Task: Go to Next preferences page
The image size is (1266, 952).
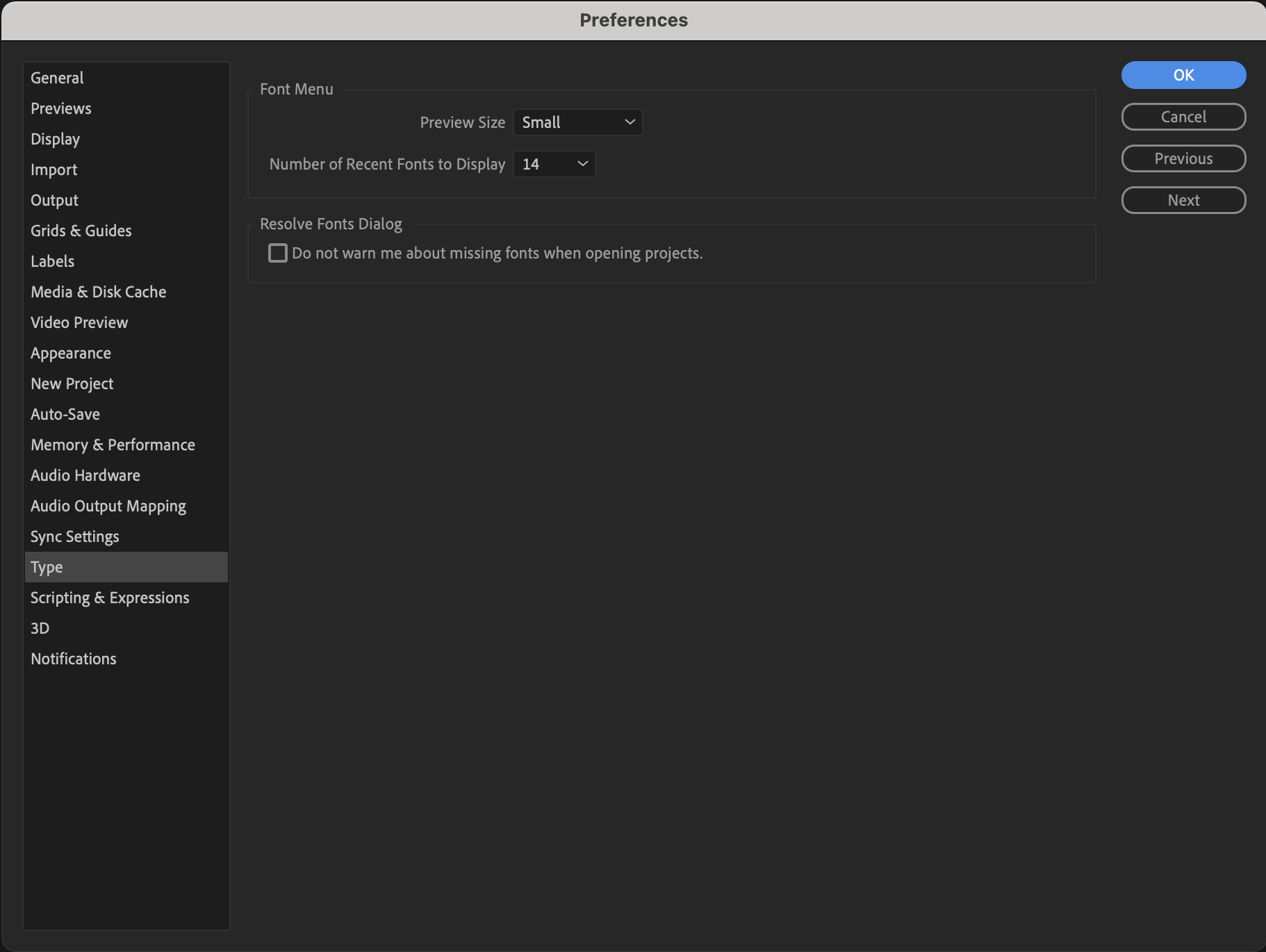Action: pyautogui.click(x=1183, y=199)
